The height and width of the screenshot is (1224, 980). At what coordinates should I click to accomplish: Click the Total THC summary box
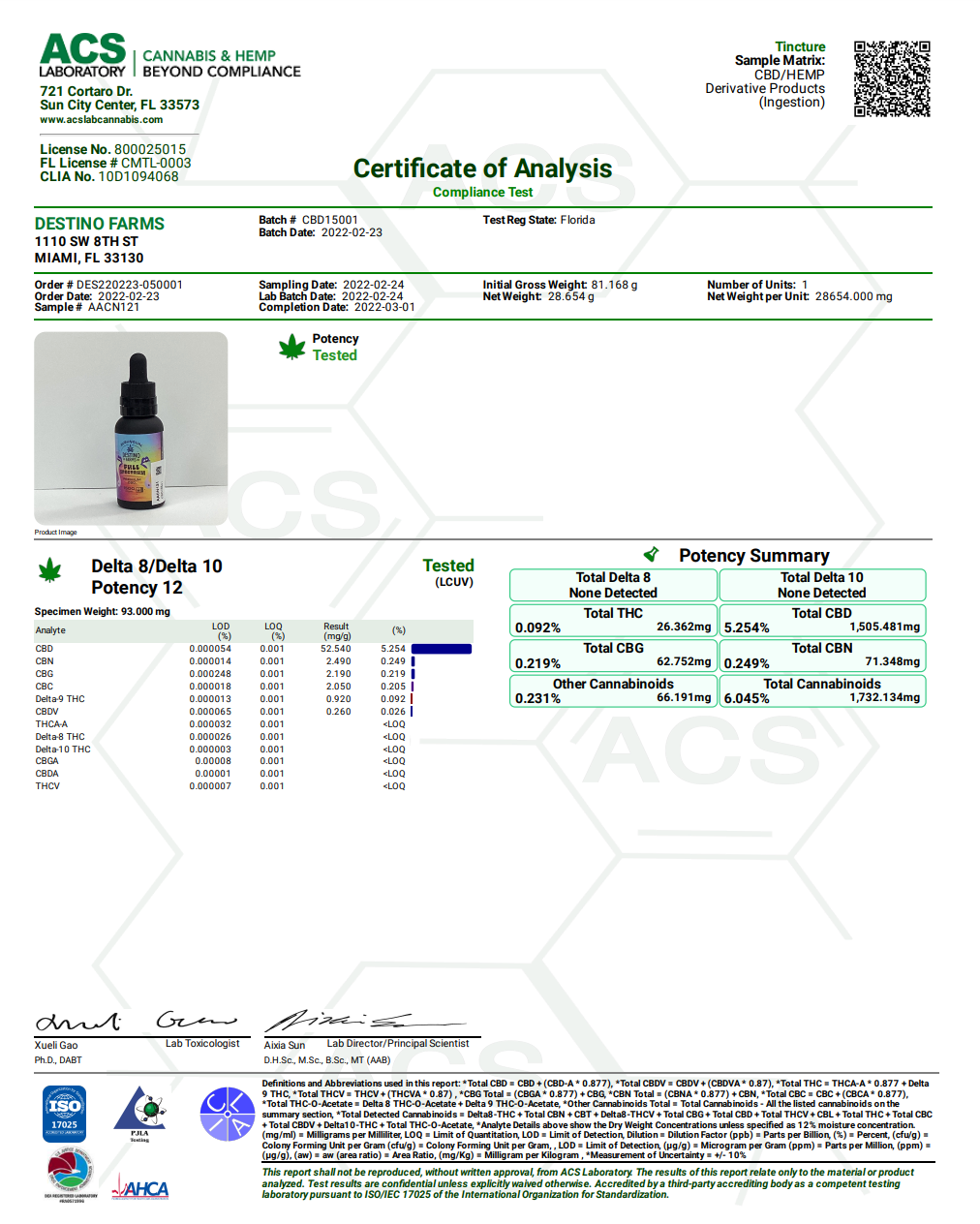coord(613,621)
